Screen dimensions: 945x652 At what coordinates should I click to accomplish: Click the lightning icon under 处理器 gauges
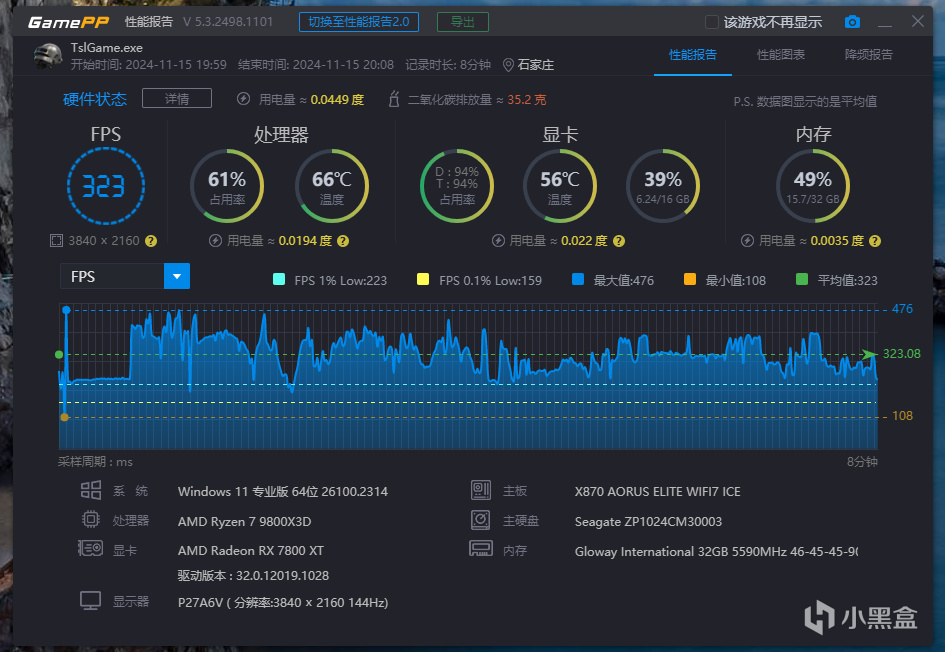click(215, 241)
